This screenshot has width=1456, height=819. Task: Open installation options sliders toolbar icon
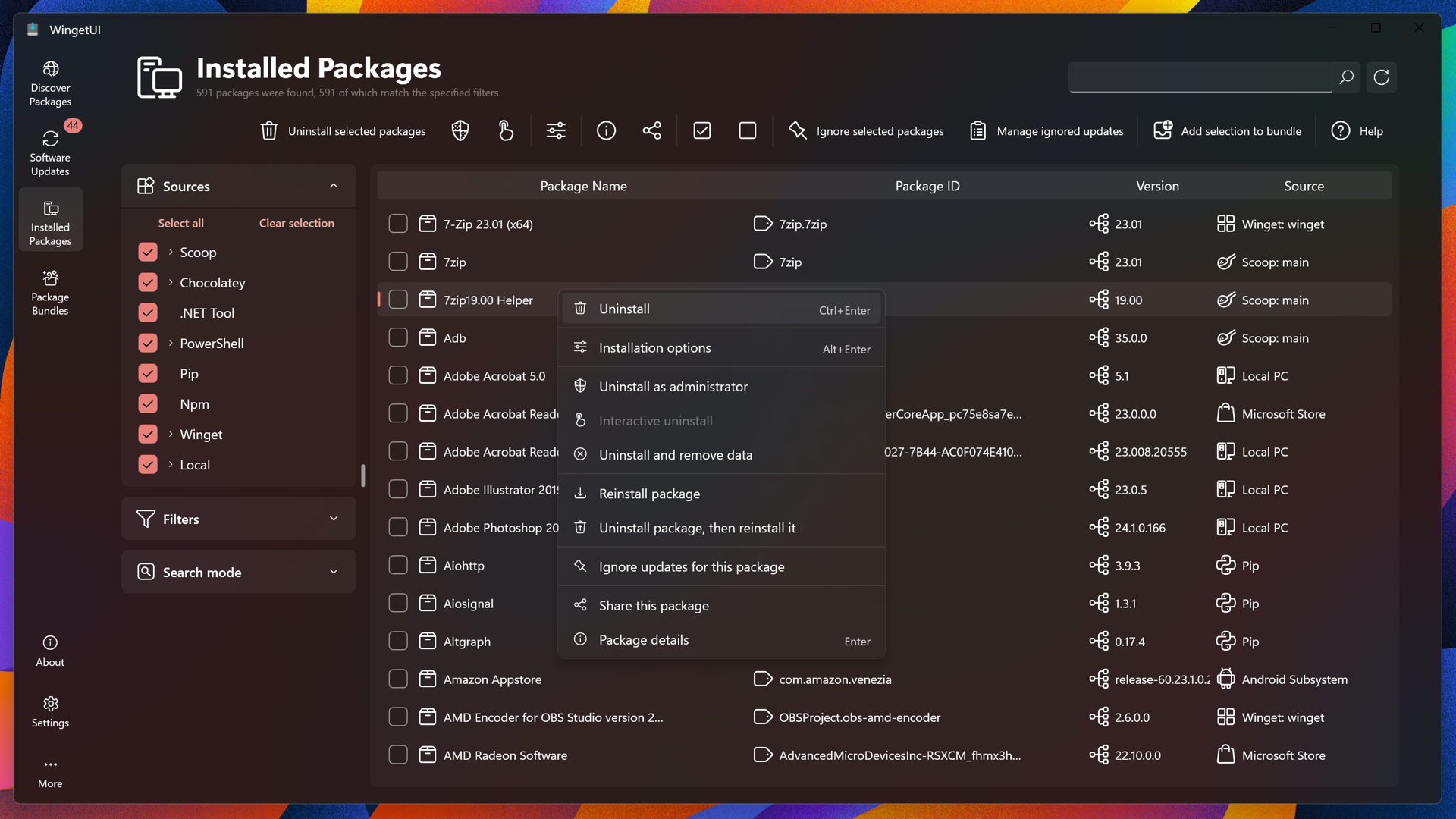click(556, 131)
